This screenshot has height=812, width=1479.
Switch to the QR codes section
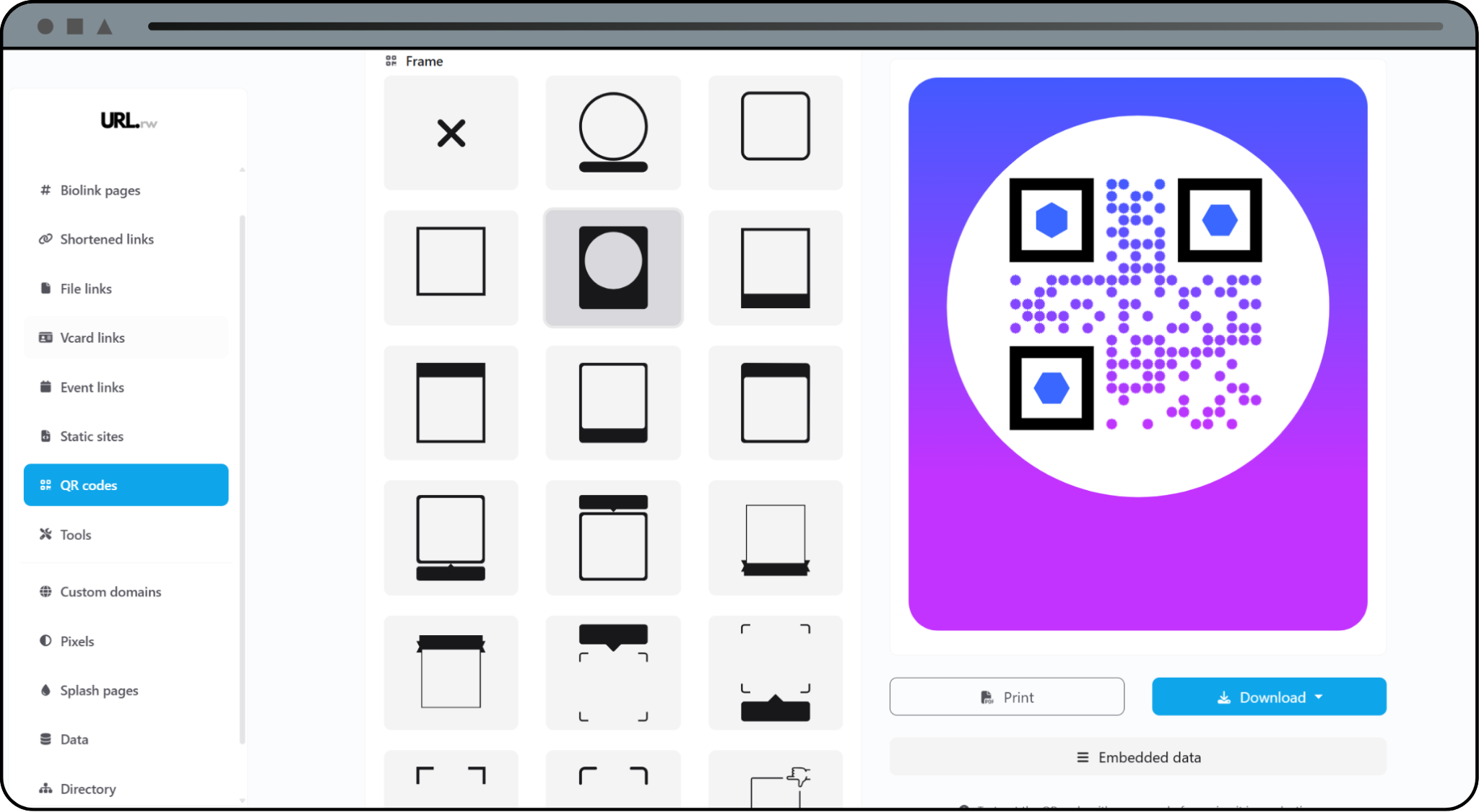(89, 484)
